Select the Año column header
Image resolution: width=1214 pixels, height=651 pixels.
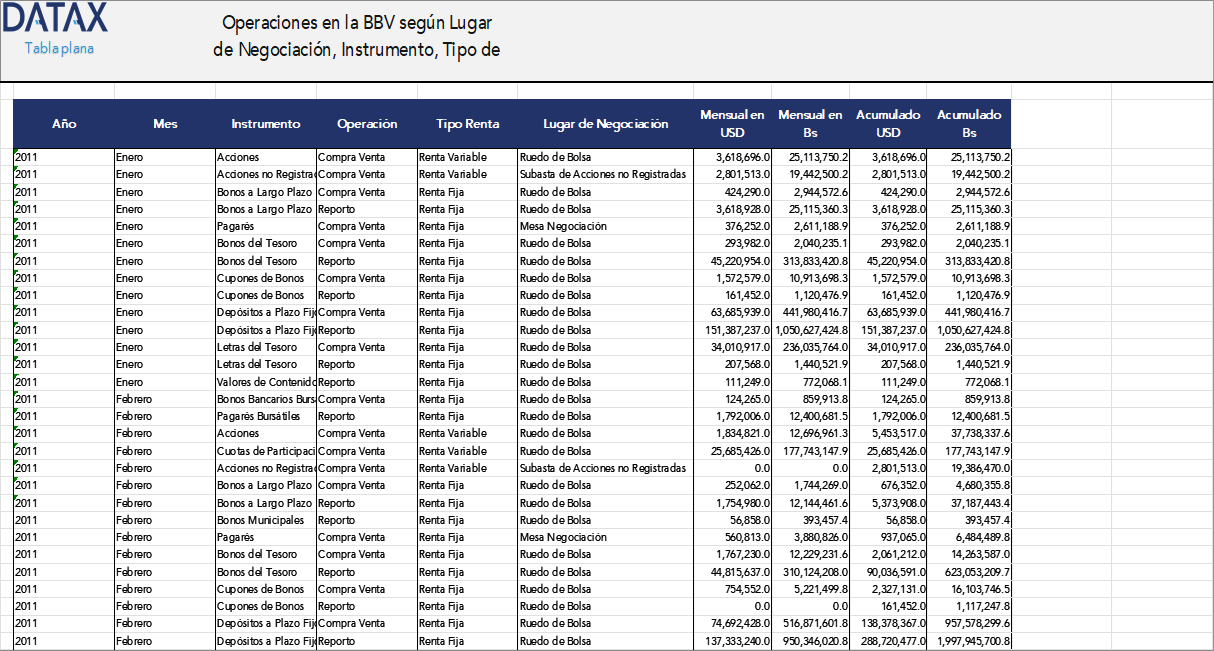63,123
